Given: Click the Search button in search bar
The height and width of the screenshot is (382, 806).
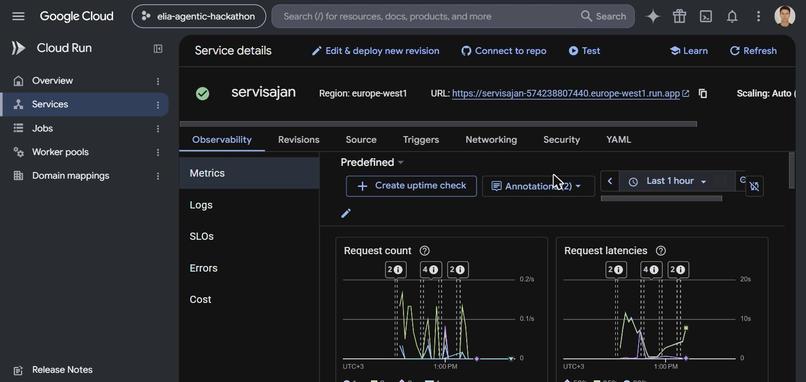Looking at the screenshot, I should pos(604,16).
